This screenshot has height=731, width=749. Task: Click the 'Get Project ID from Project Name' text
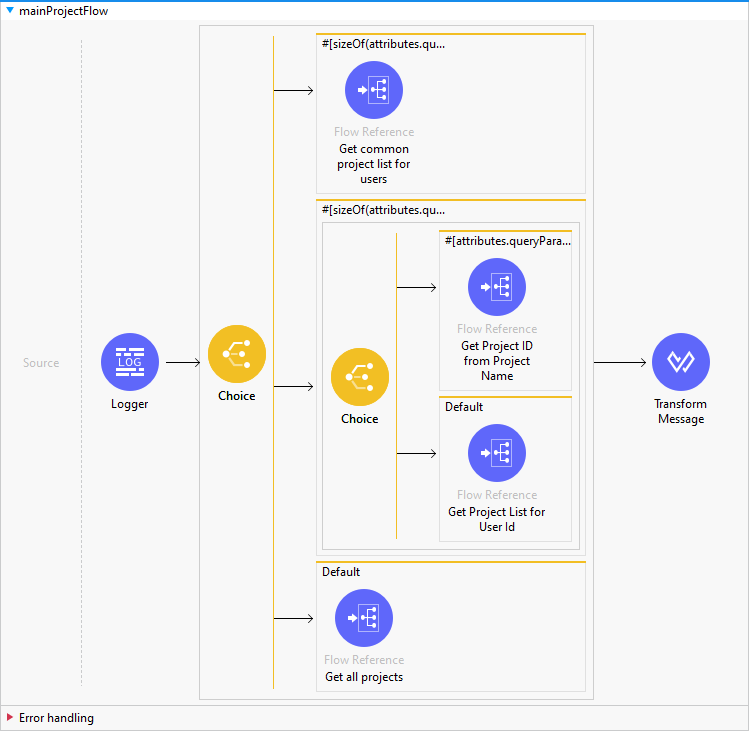pyautogui.click(x=497, y=361)
